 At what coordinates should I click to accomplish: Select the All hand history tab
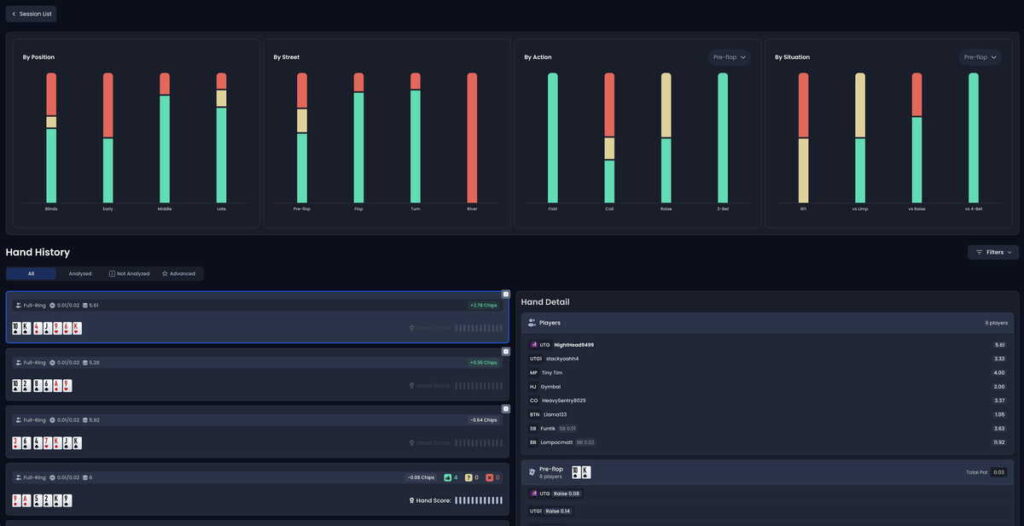[x=31, y=274]
